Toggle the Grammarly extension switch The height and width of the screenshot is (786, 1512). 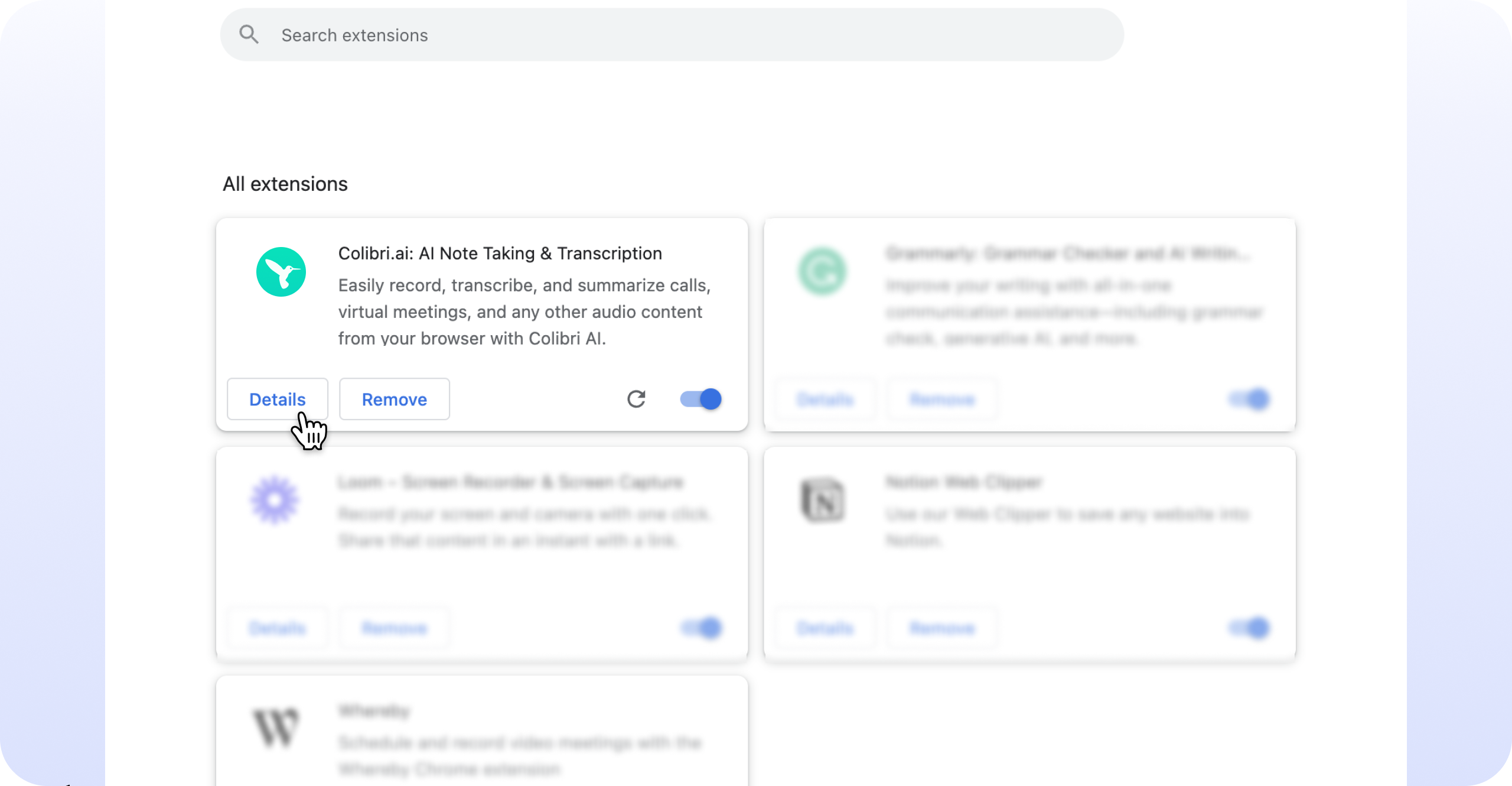(x=1249, y=400)
